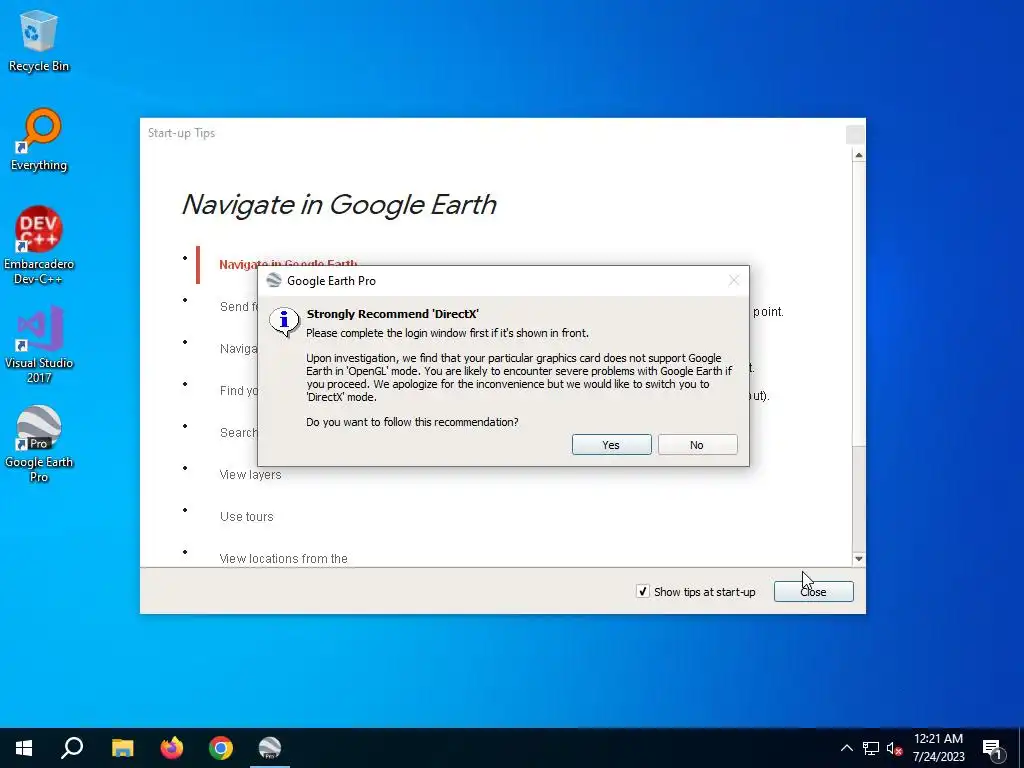Click the Start-up Tips window top-right button
1024x768 pixels.
[855, 135]
